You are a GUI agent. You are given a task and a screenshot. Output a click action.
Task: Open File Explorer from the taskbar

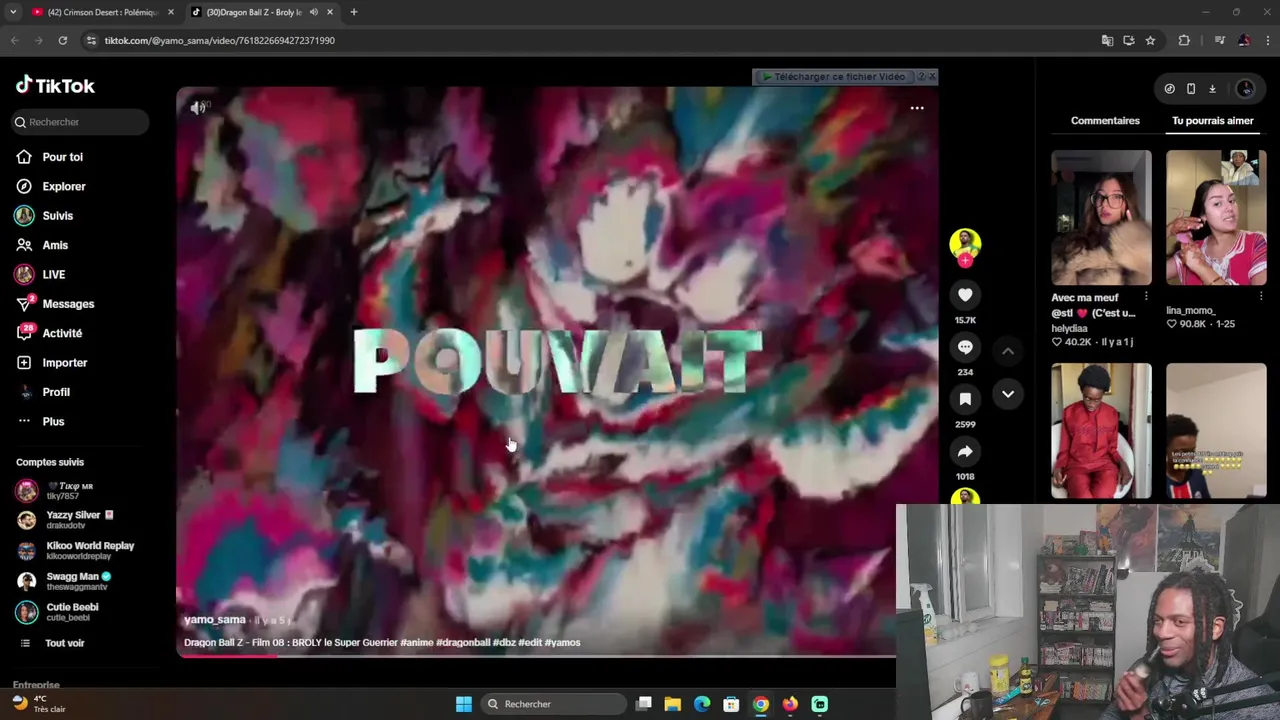(x=673, y=704)
